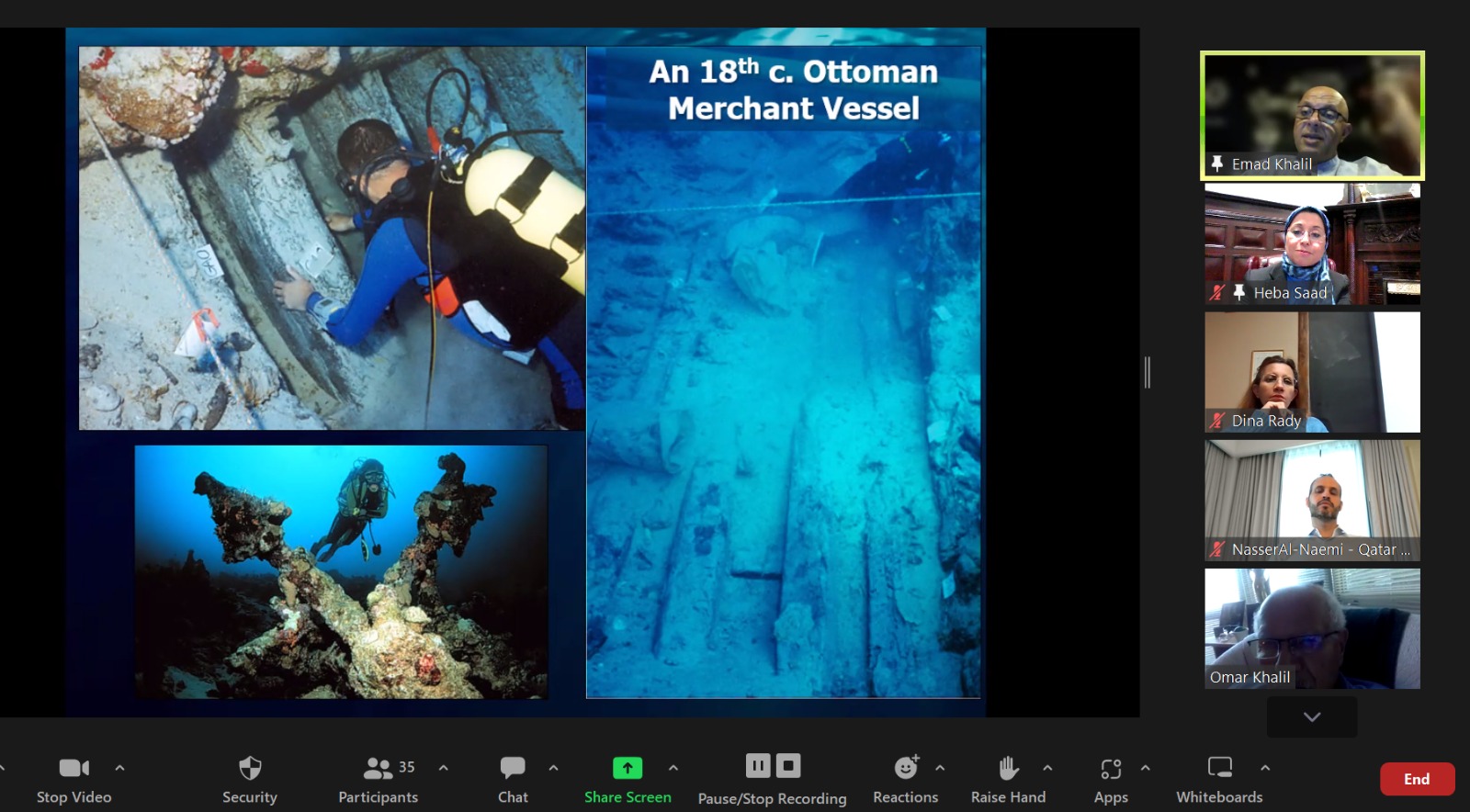Open the Whiteboards icon
Image resolution: width=1470 pixels, height=812 pixels.
[x=1220, y=767]
